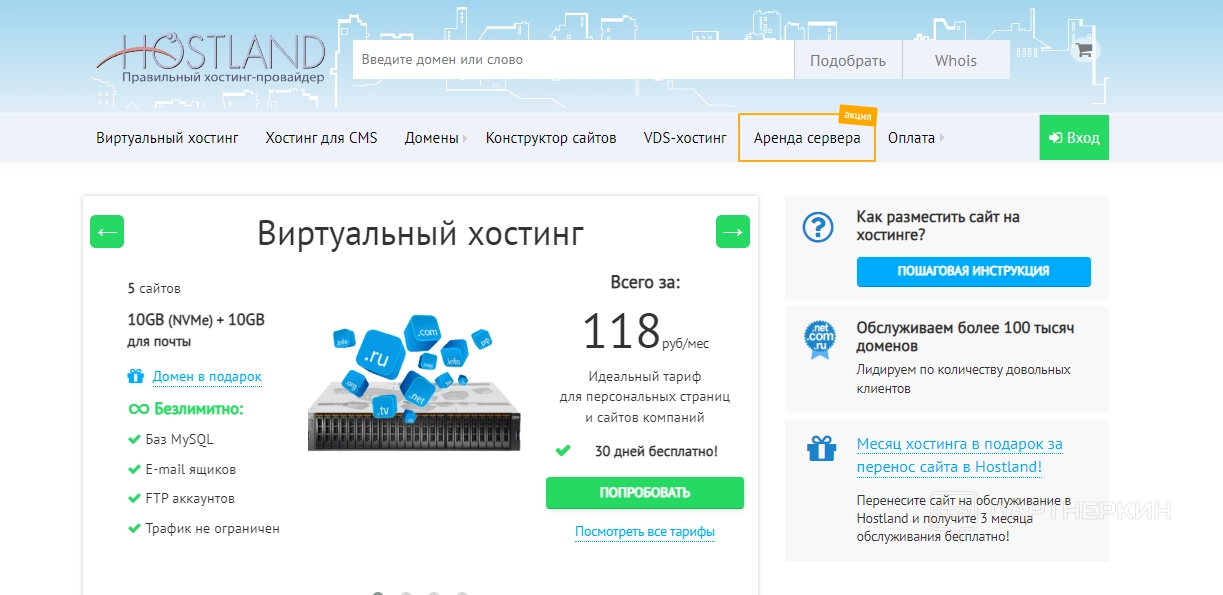Expand the Домены dropdown menu
Viewport: 1223px width, 595px height.
[435, 138]
